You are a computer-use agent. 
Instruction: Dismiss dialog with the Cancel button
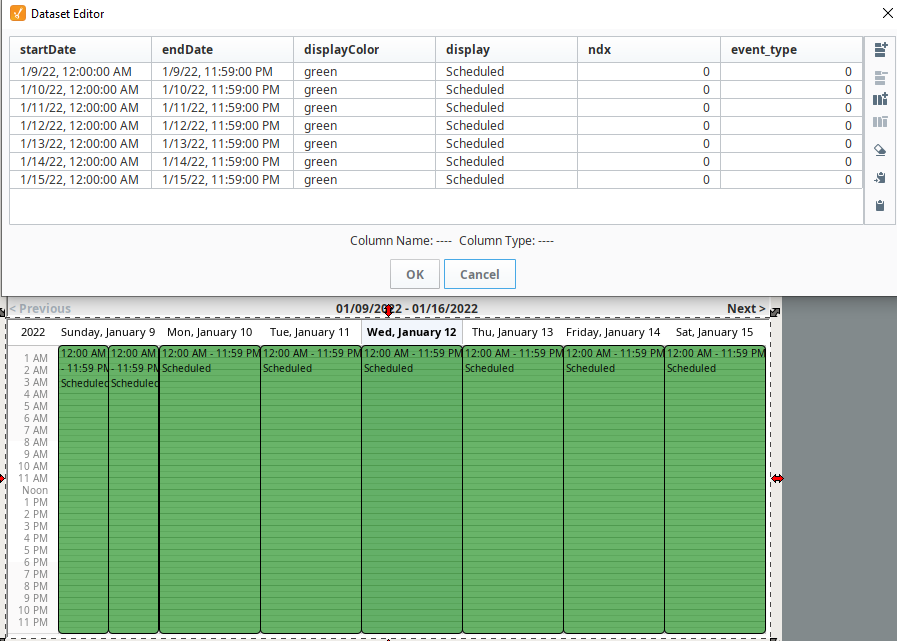479,274
